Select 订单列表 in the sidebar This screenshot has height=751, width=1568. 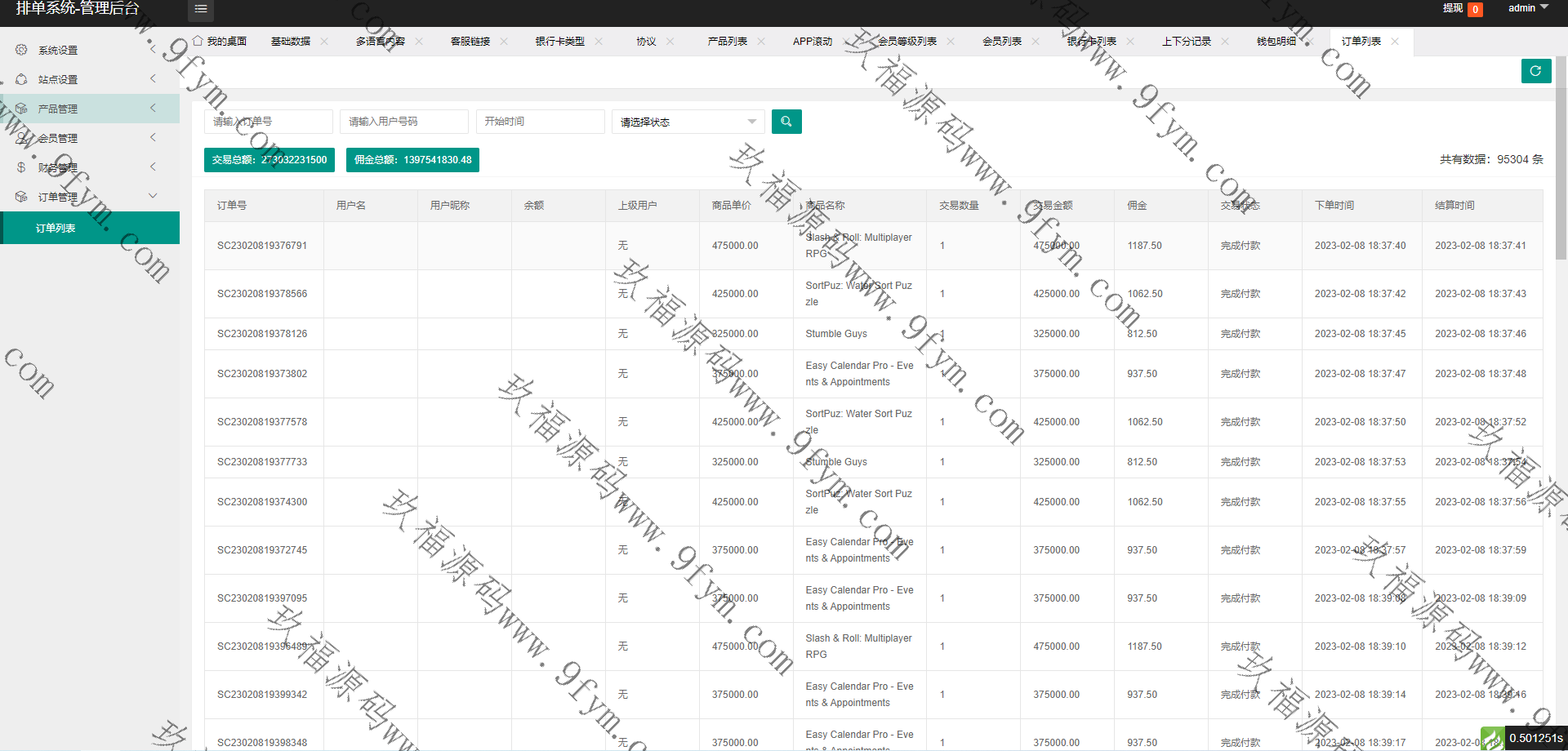(x=56, y=228)
